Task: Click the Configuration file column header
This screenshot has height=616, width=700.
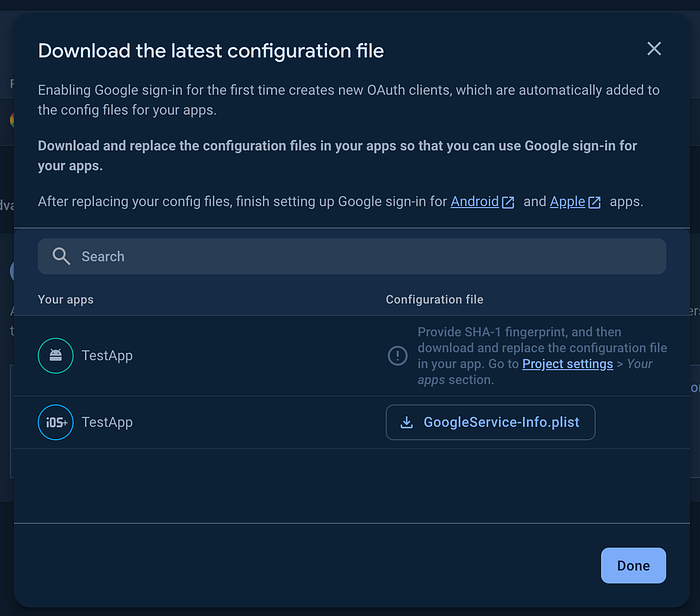Action: click(x=434, y=299)
